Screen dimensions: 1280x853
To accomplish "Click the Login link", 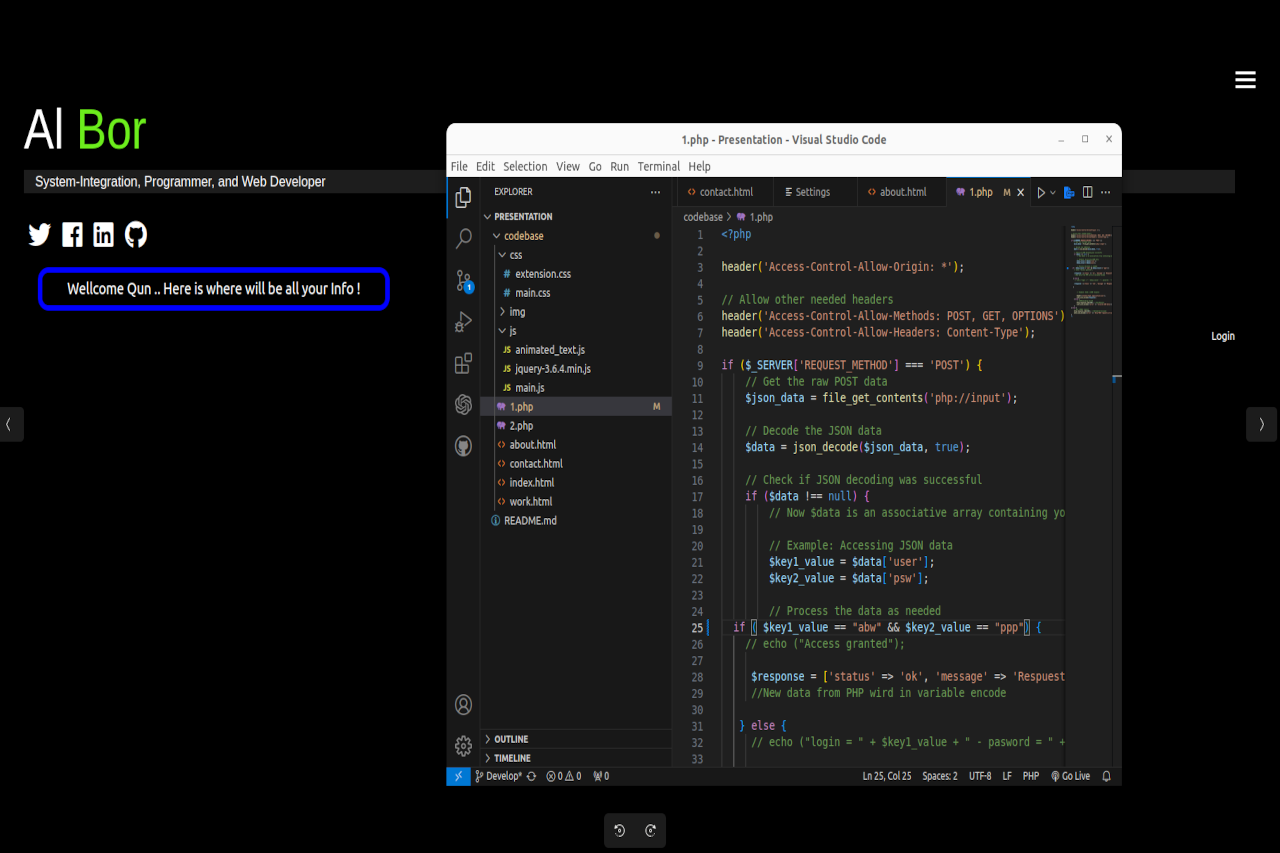I will click(x=1222, y=336).
